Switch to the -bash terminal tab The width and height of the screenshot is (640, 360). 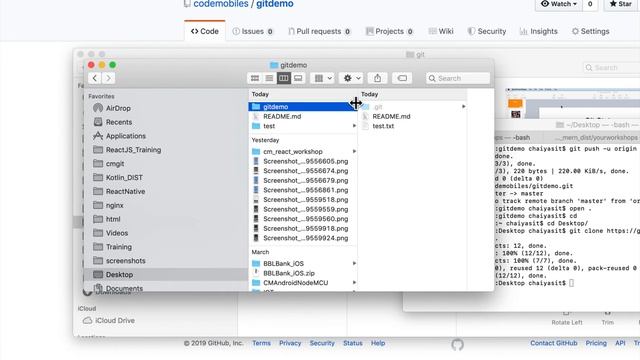(x=519, y=138)
